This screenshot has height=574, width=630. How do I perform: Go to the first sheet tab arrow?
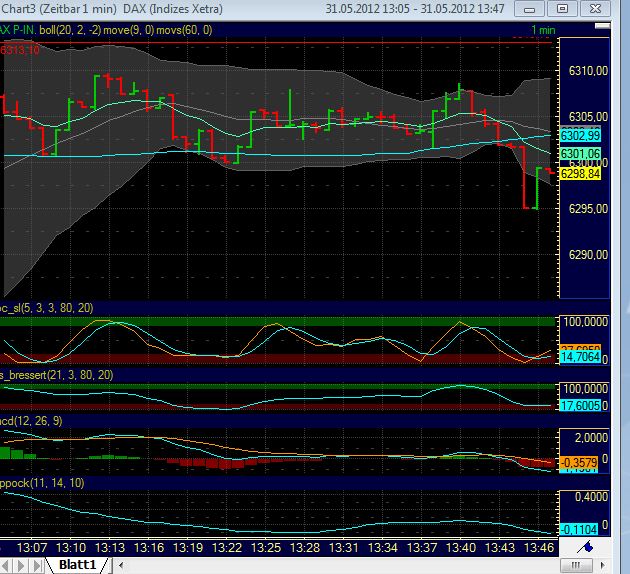pos(7,566)
